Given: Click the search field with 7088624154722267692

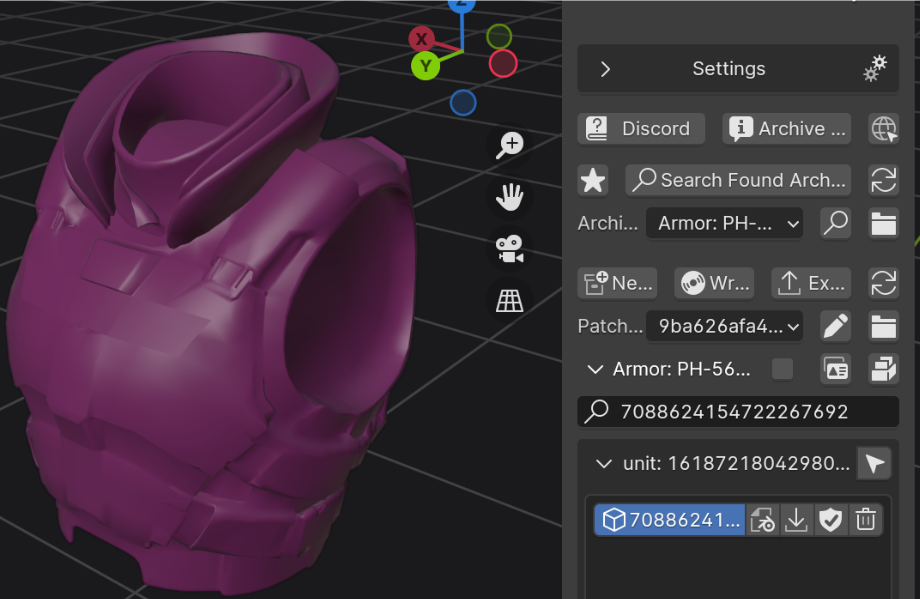Looking at the screenshot, I should [x=738, y=411].
